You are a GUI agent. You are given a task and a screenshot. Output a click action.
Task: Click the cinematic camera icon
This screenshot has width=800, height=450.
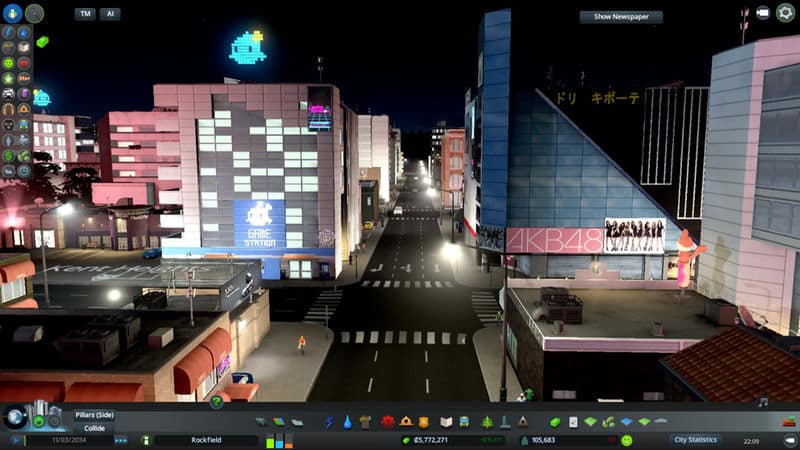tap(762, 13)
